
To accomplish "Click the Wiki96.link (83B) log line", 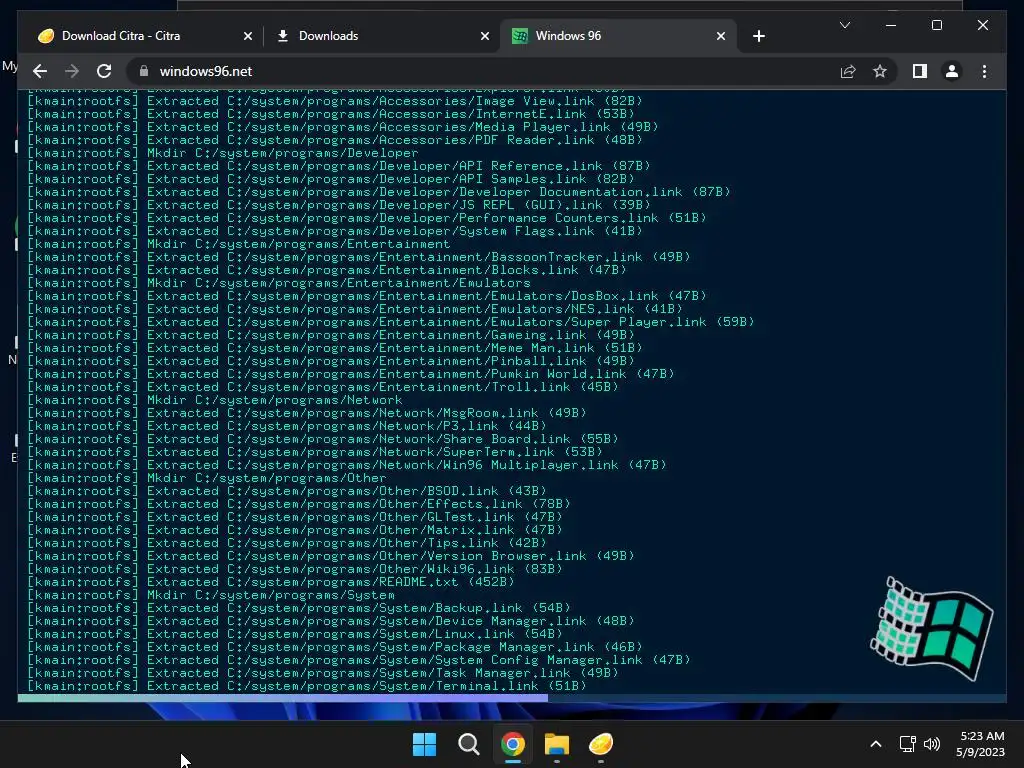I will pyautogui.click(x=295, y=569).
